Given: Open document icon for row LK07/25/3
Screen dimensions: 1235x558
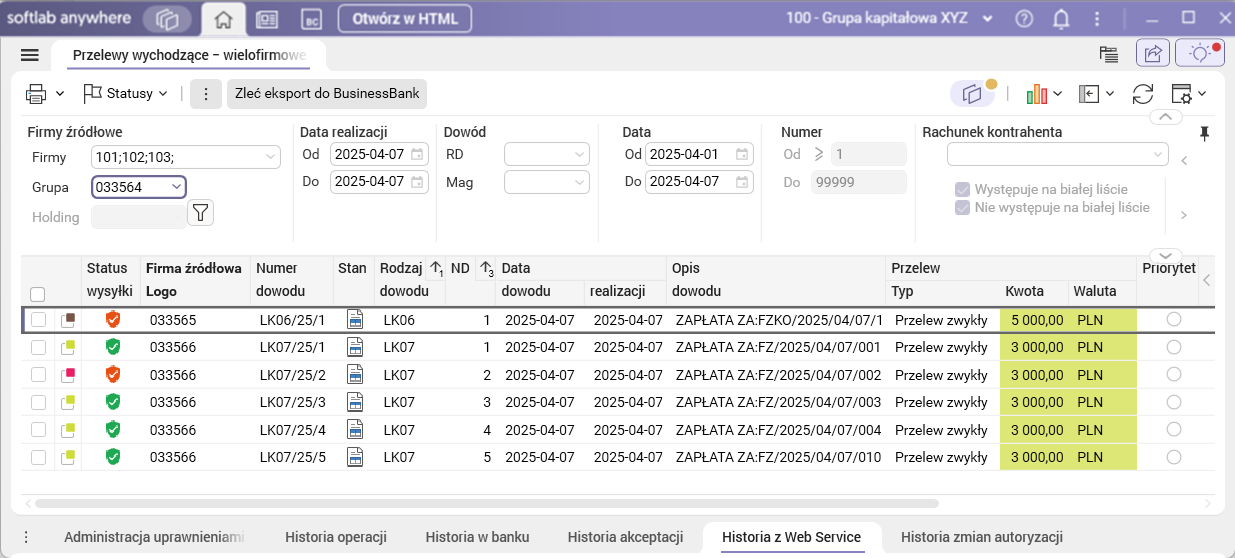Looking at the screenshot, I should click(354, 402).
